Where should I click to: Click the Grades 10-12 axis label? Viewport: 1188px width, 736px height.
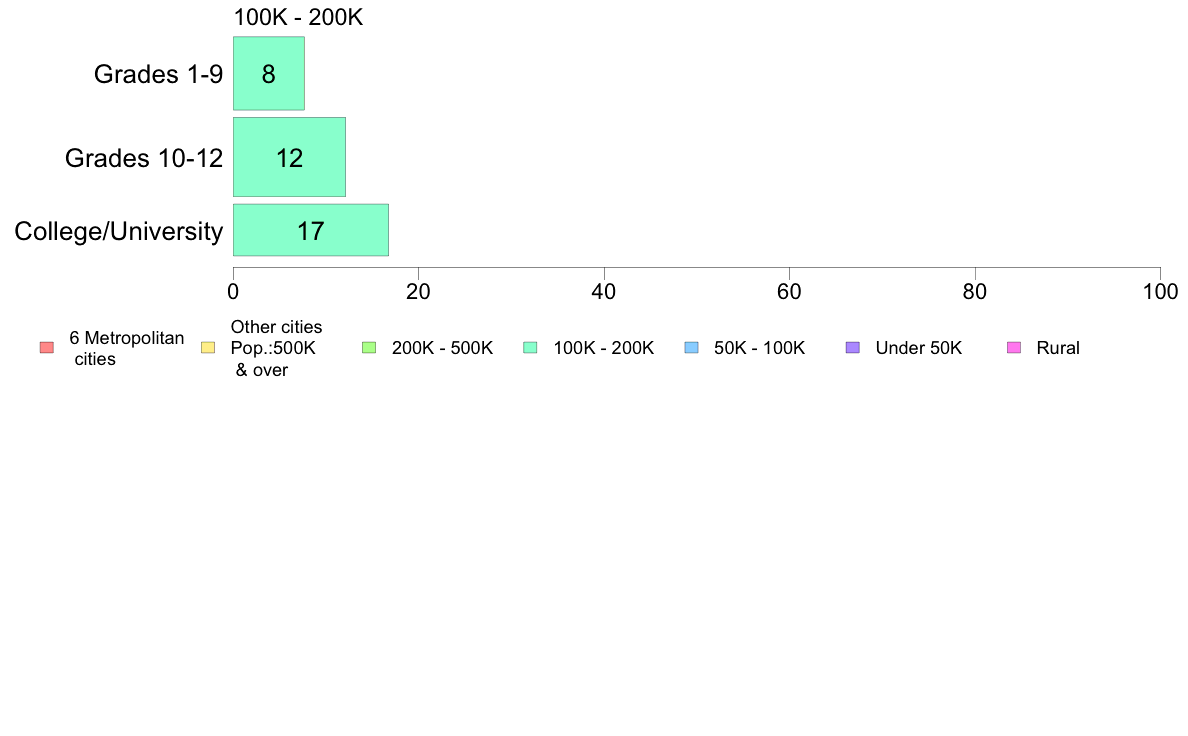coord(144,158)
